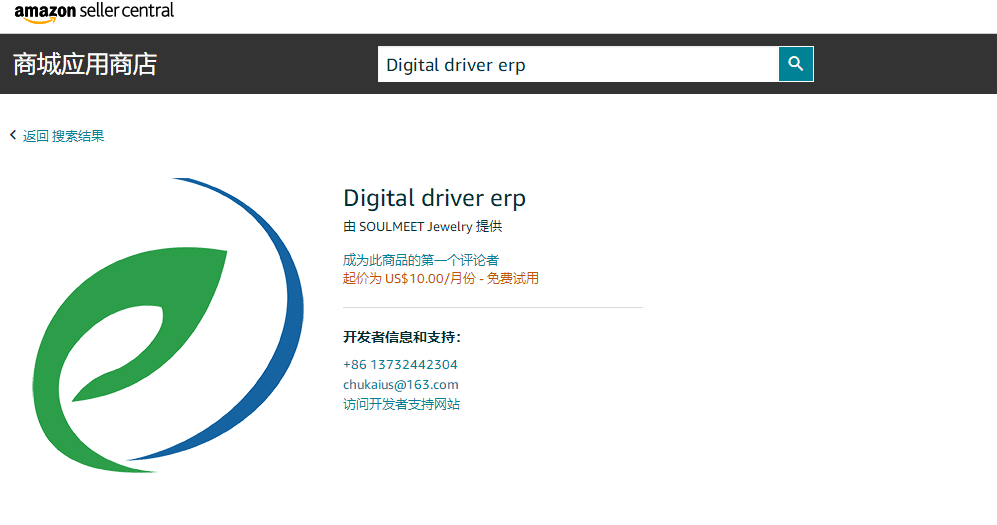Click the magnifier search button
Screen dimensions: 997x525
coord(795,64)
